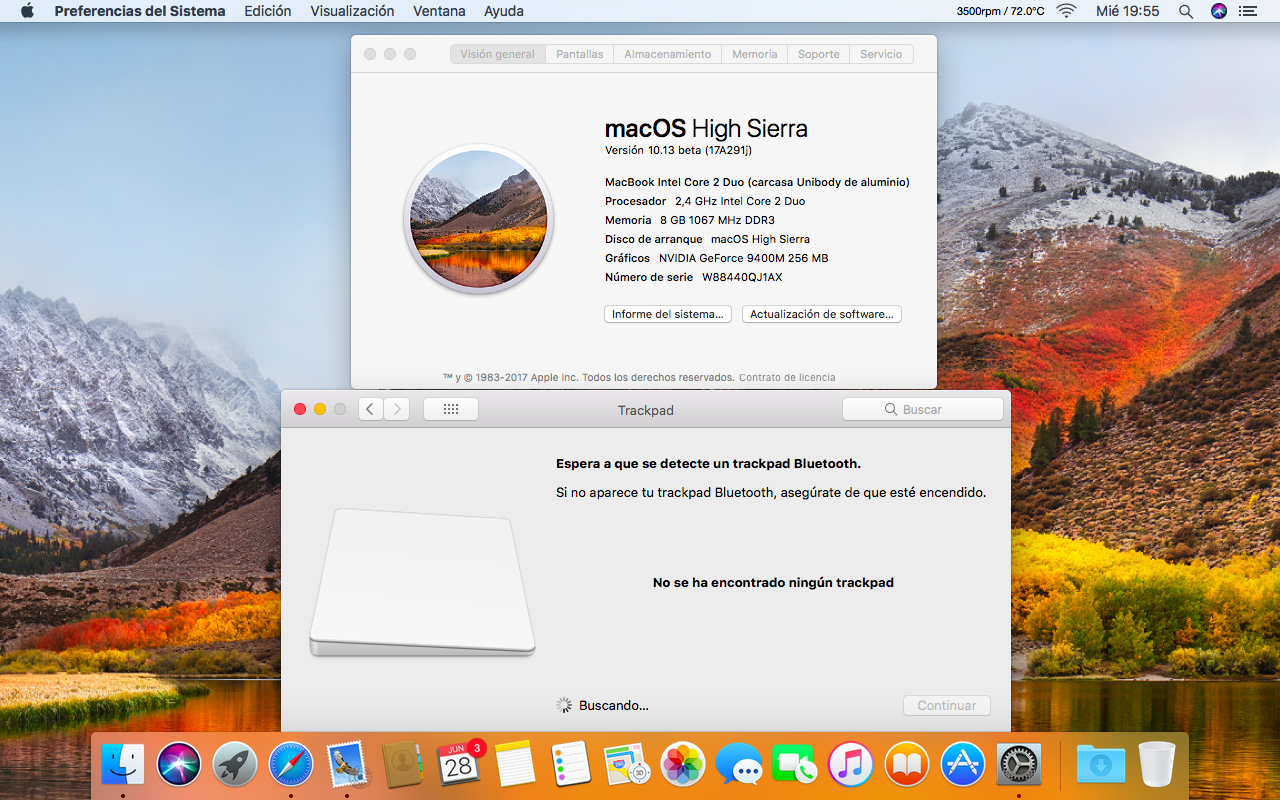
Task: Open Reminders from the Dock
Action: [571, 765]
